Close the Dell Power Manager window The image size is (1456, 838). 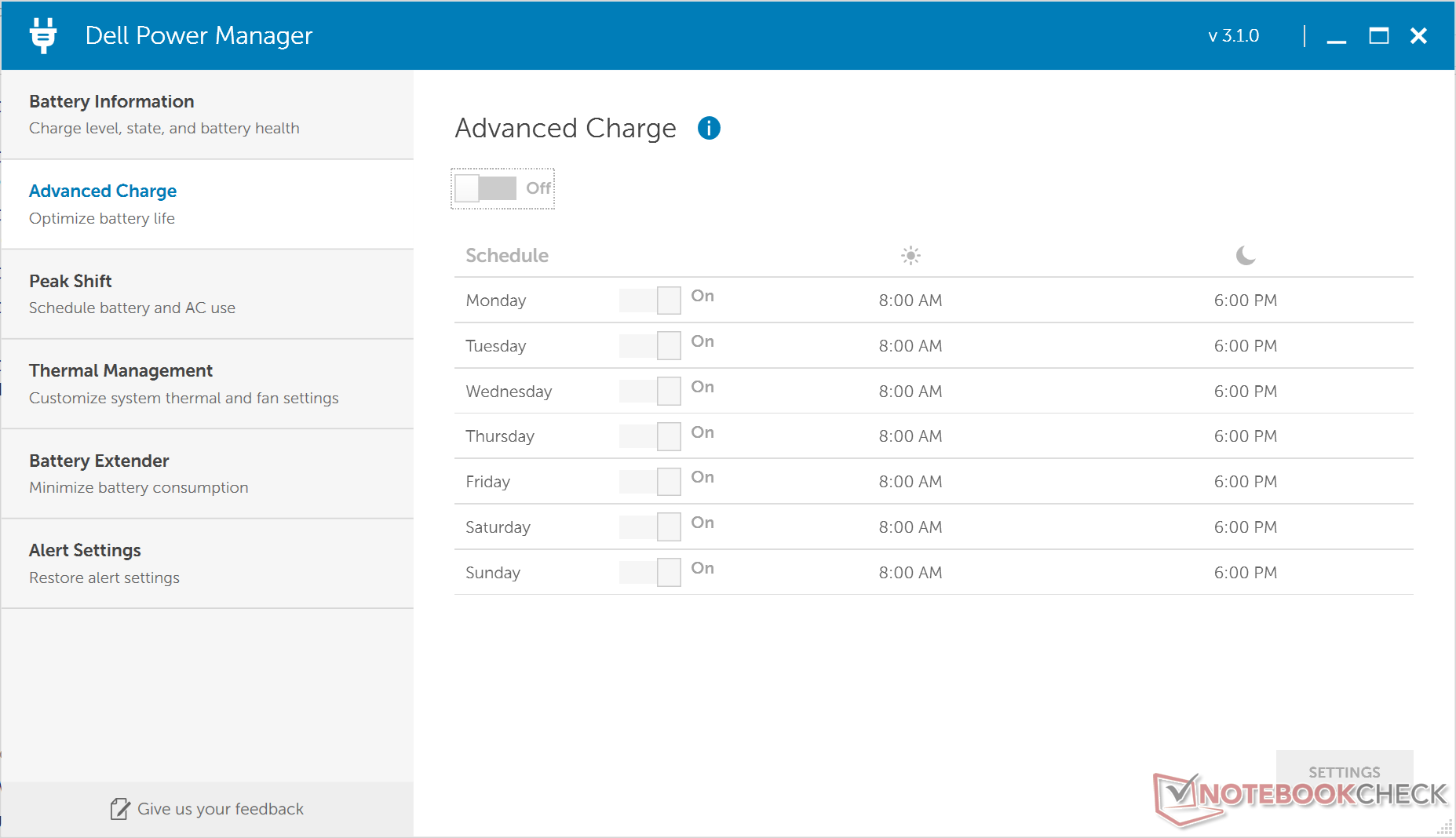(1418, 36)
